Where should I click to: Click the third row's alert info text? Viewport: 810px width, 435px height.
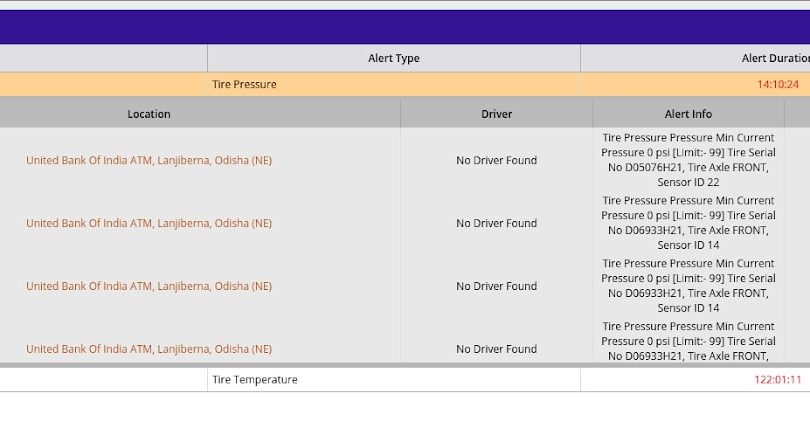(x=688, y=286)
